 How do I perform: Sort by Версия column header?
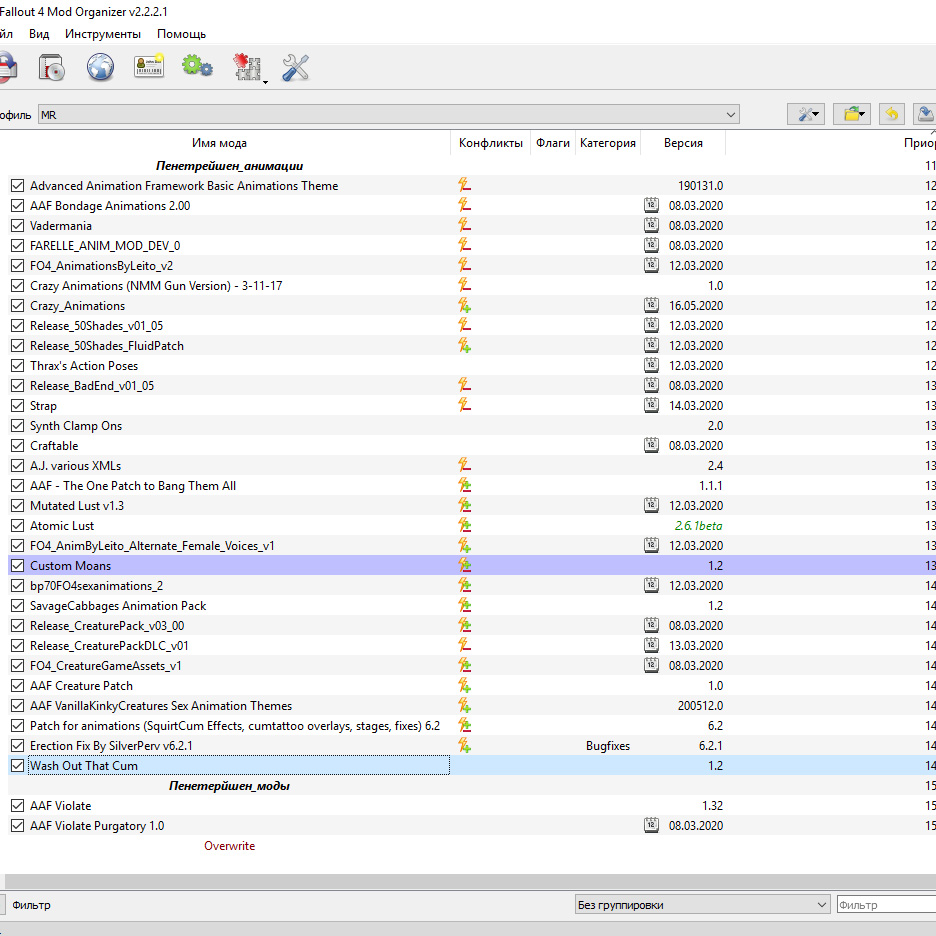pyautogui.click(x=683, y=143)
